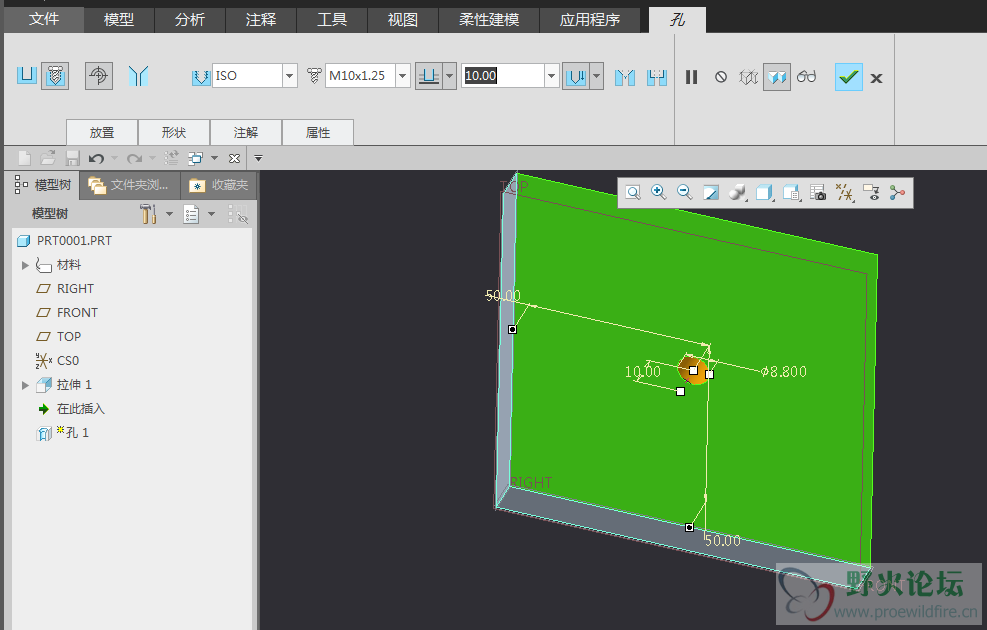Open the 属性 properties panel tab
987x630 pixels.
pyautogui.click(x=318, y=132)
